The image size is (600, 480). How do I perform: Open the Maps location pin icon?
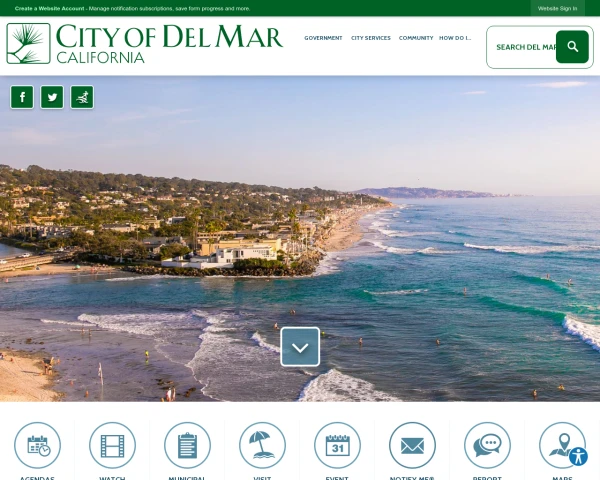point(562,444)
